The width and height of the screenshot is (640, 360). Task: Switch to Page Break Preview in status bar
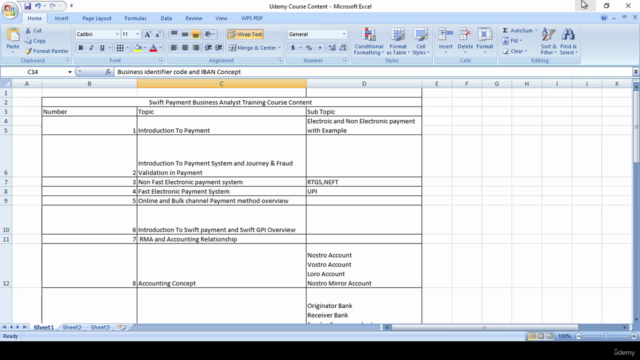click(x=549, y=336)
